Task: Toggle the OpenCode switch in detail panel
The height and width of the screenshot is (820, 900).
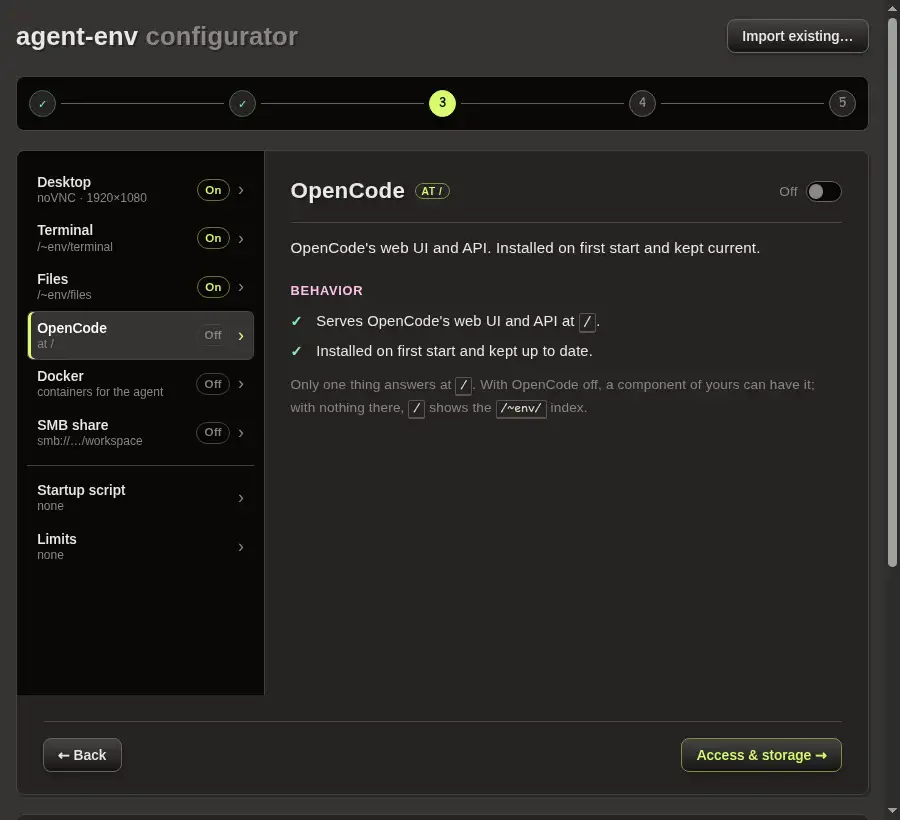Action: coord(824,192)
